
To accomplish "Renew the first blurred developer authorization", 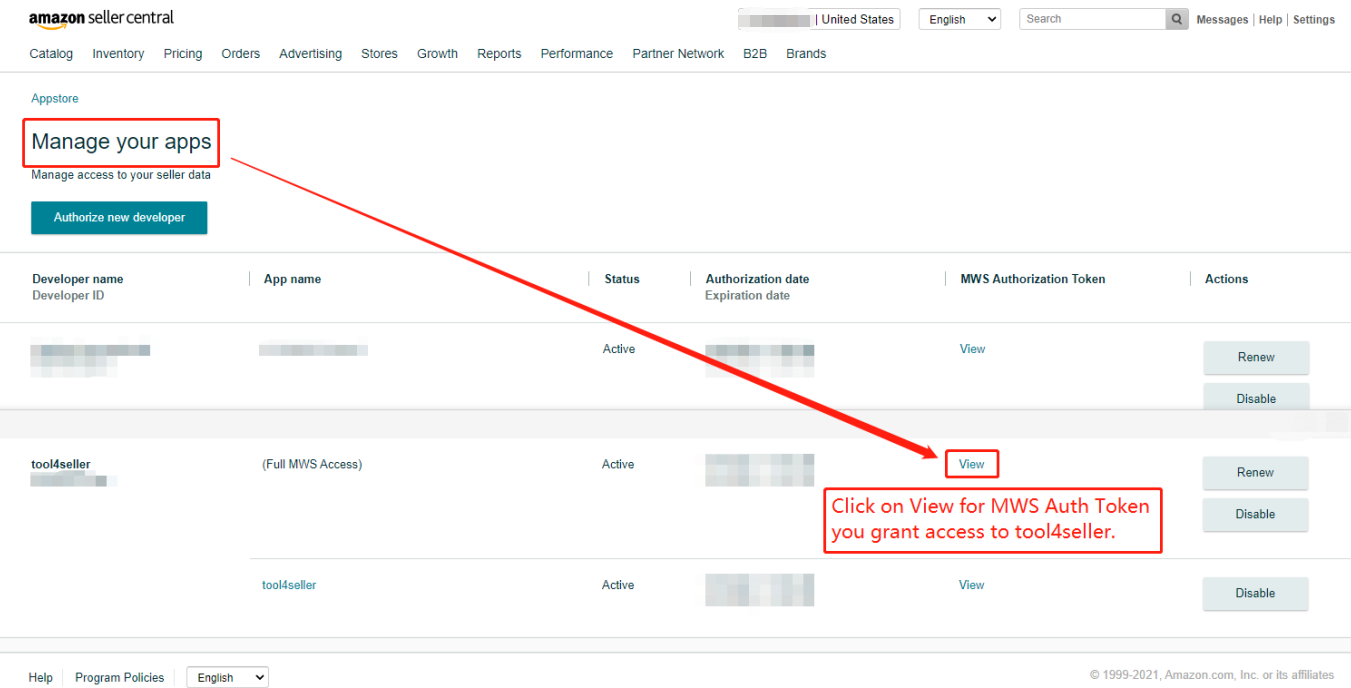I will [1256, 357].
